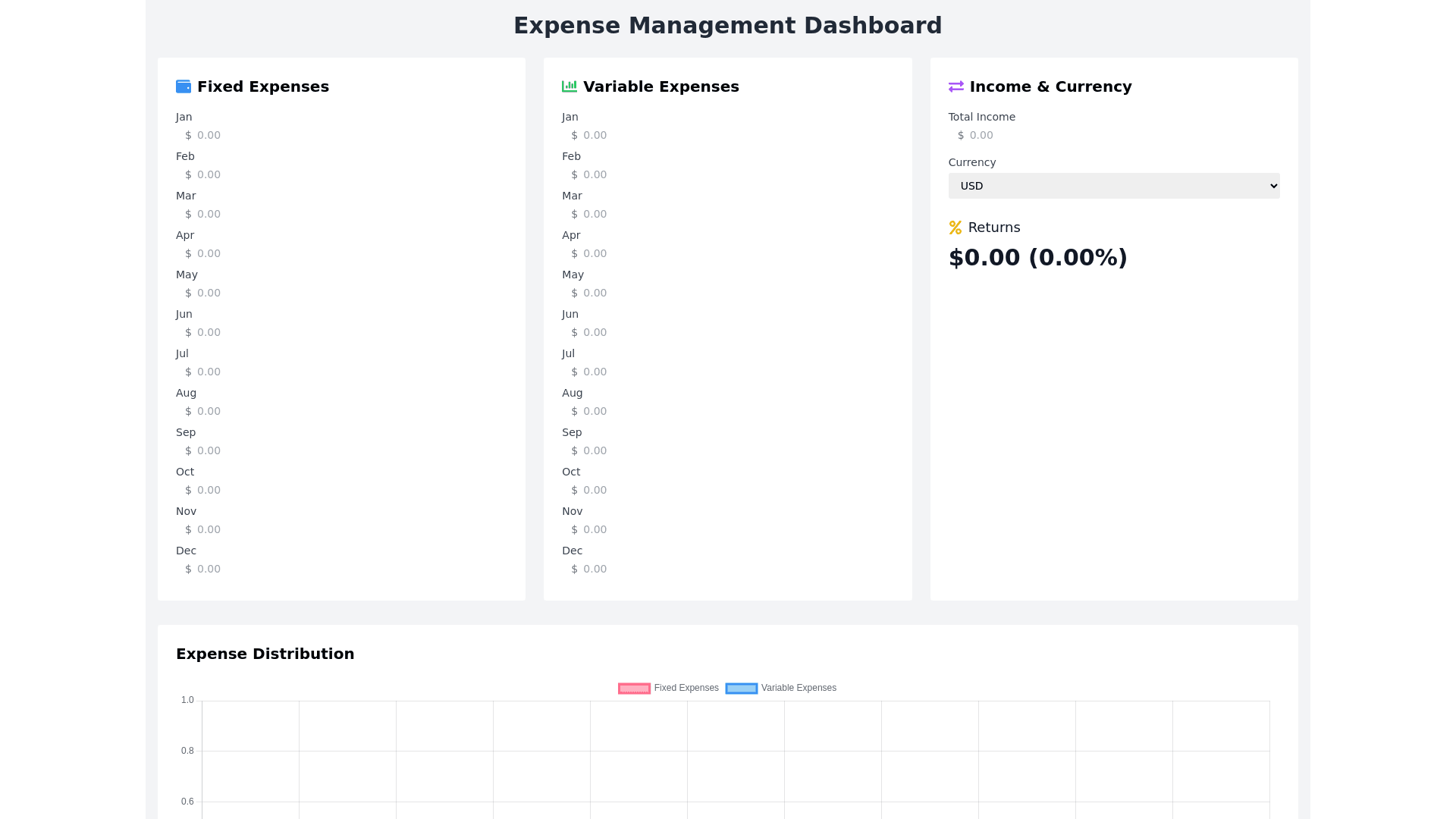Click the wallet icon beside Fixed Expenses
1456x819 pixels.
184,86
